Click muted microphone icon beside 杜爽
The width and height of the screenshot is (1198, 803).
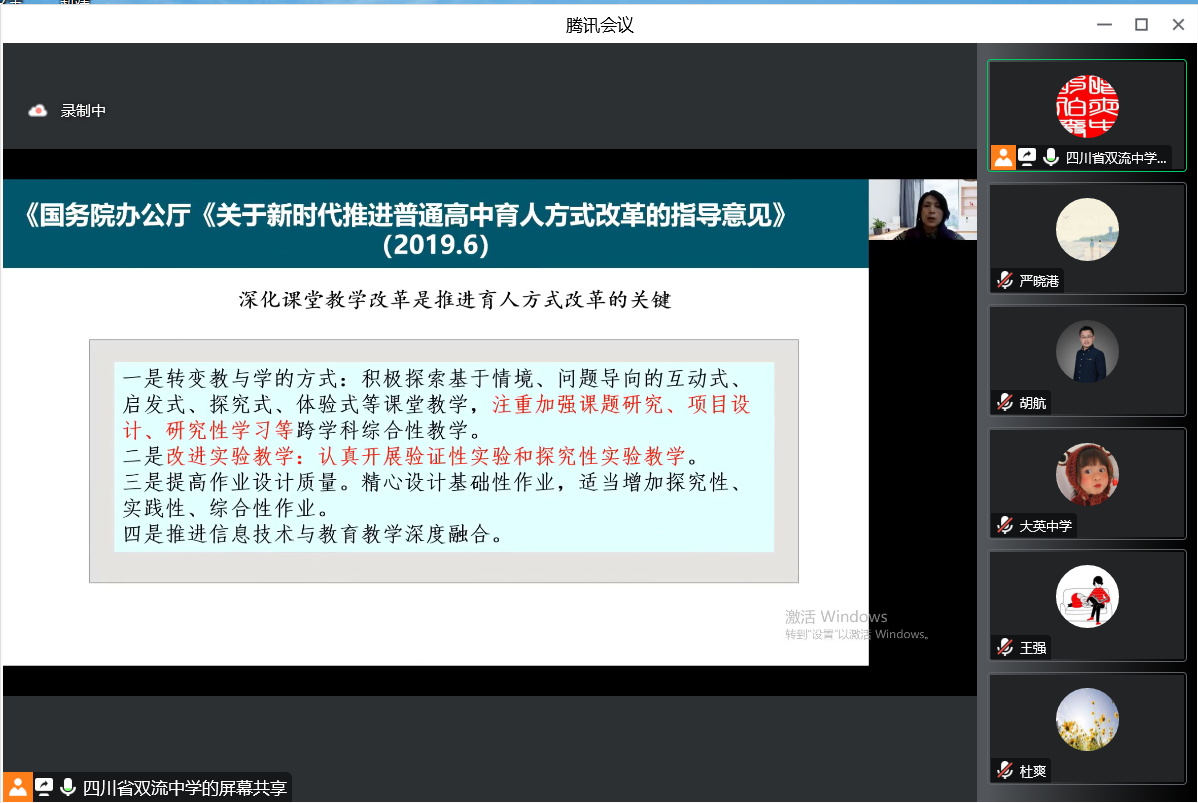[x=1004, y=771]
